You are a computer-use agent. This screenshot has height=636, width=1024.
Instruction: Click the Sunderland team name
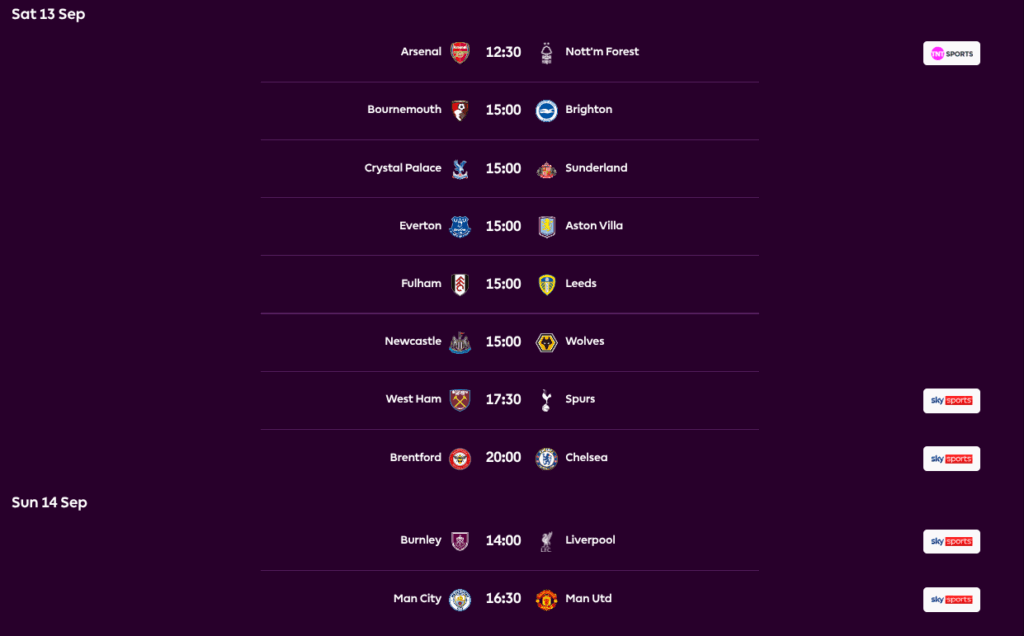pyautogui.click(x=596, y=168)
